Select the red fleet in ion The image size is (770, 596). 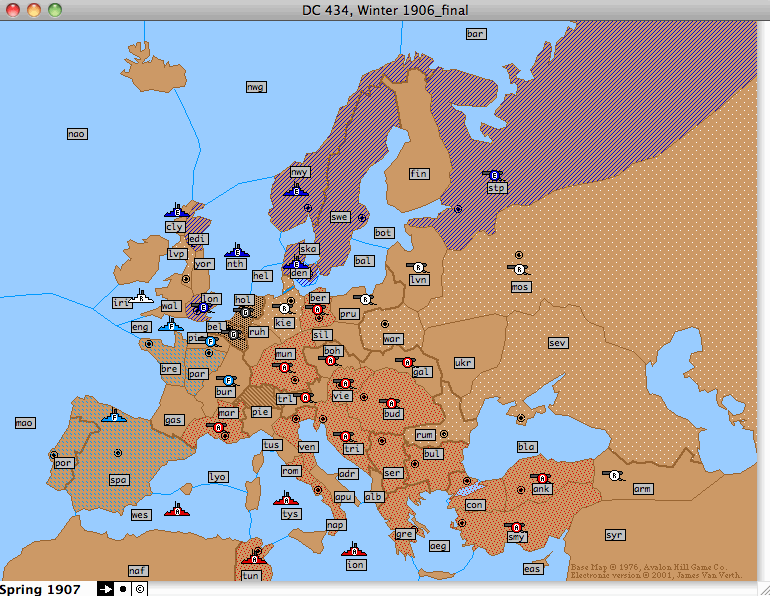[x=354, y=549]
